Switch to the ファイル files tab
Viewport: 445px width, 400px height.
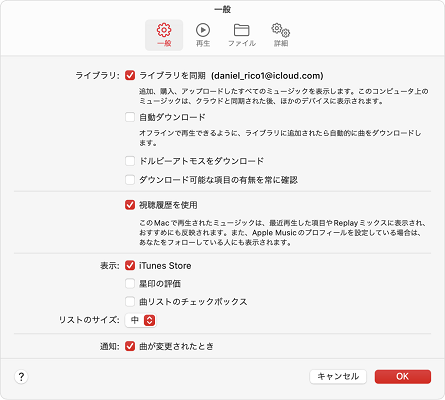[x=242, y=35]
